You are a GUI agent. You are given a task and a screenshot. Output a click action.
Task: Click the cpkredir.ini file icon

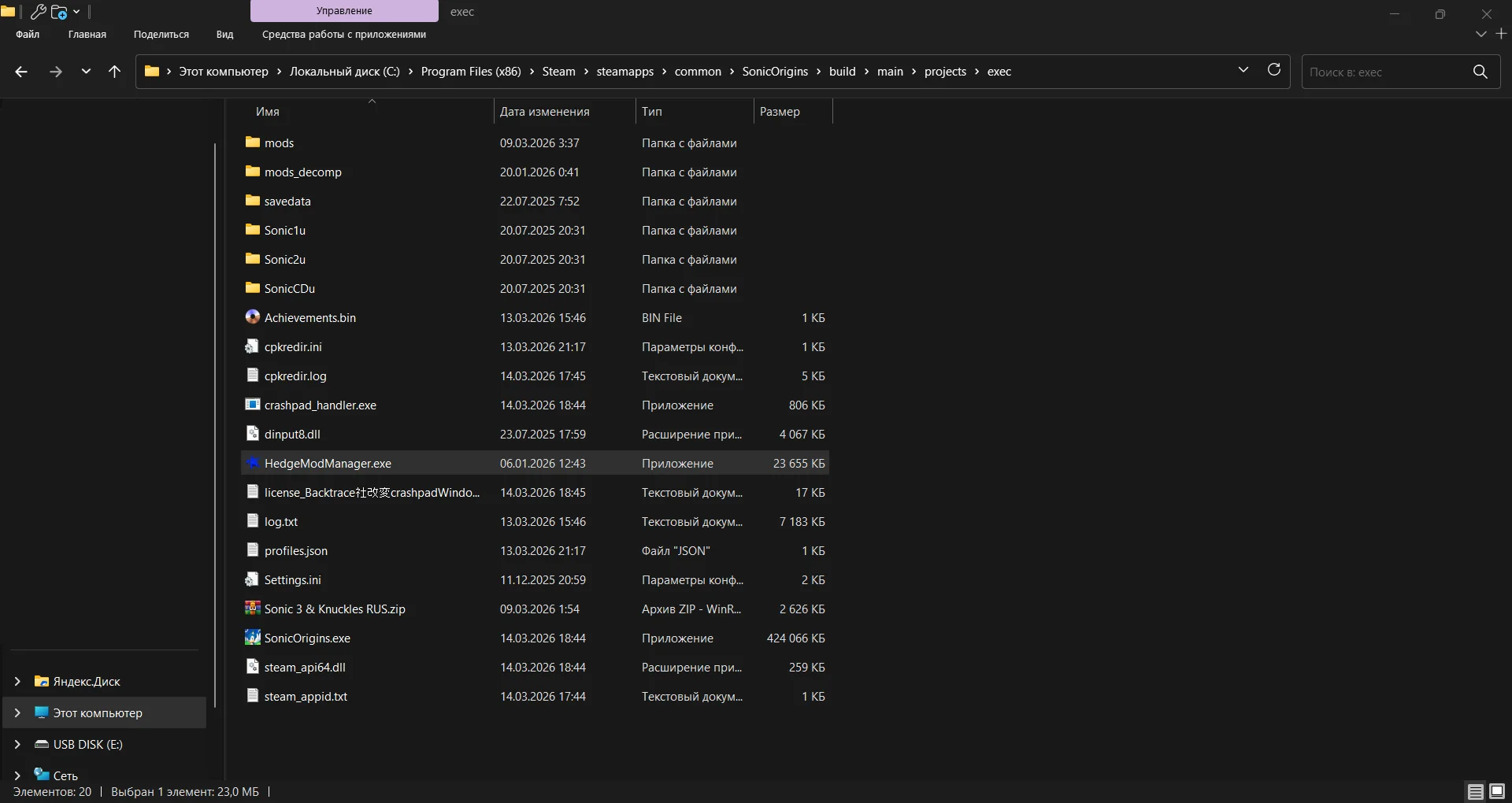252,346
